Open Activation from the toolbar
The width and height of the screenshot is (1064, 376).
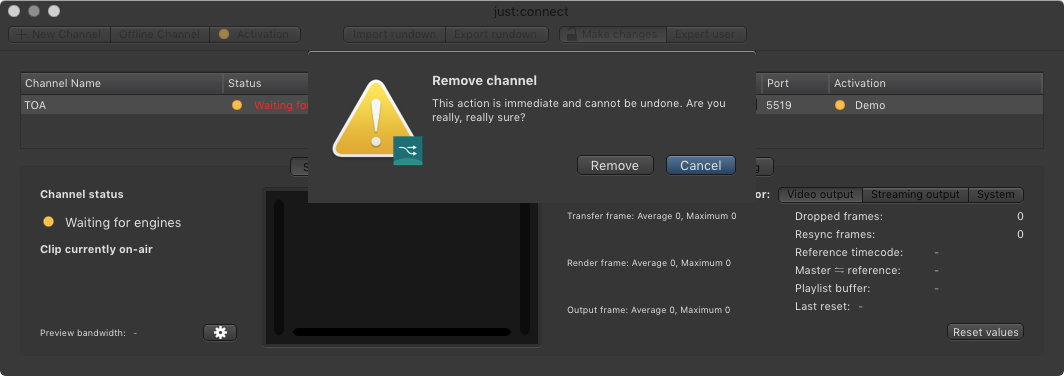coord(254,34)
